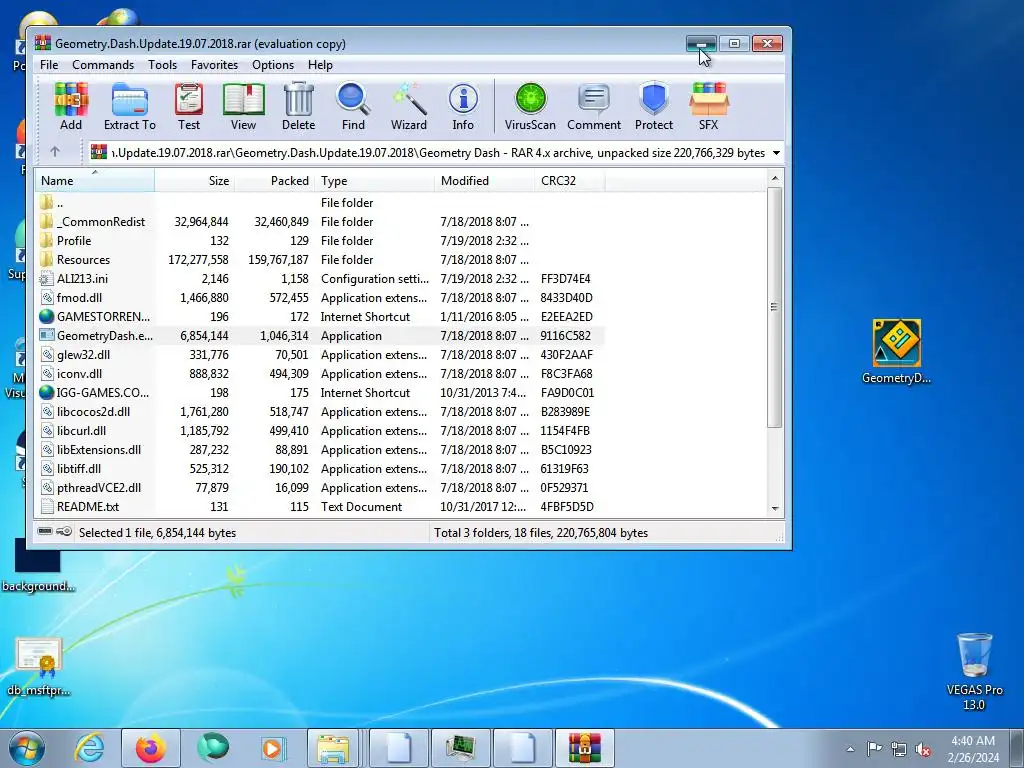
Task: Click the Find toolbar icon
Action: [x=353, y=106]
